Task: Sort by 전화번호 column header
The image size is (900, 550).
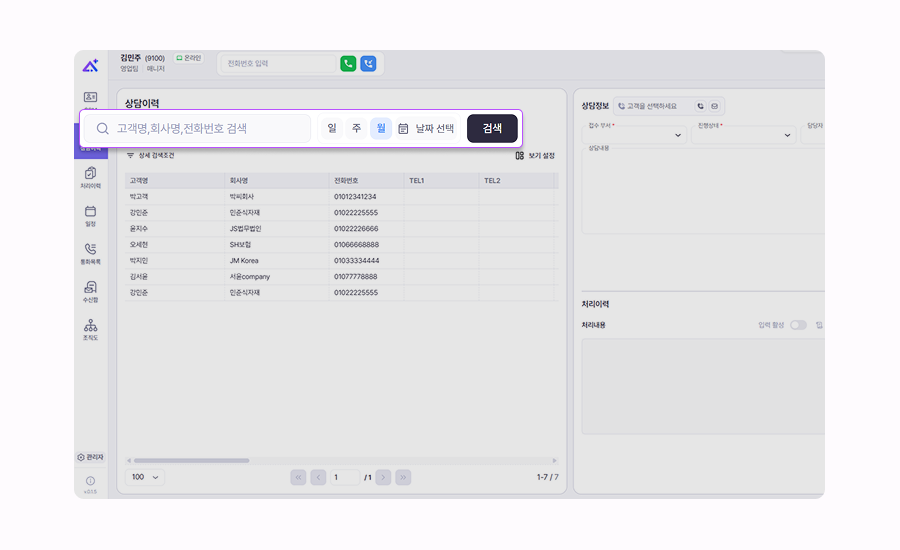Action: coord(367,181)
